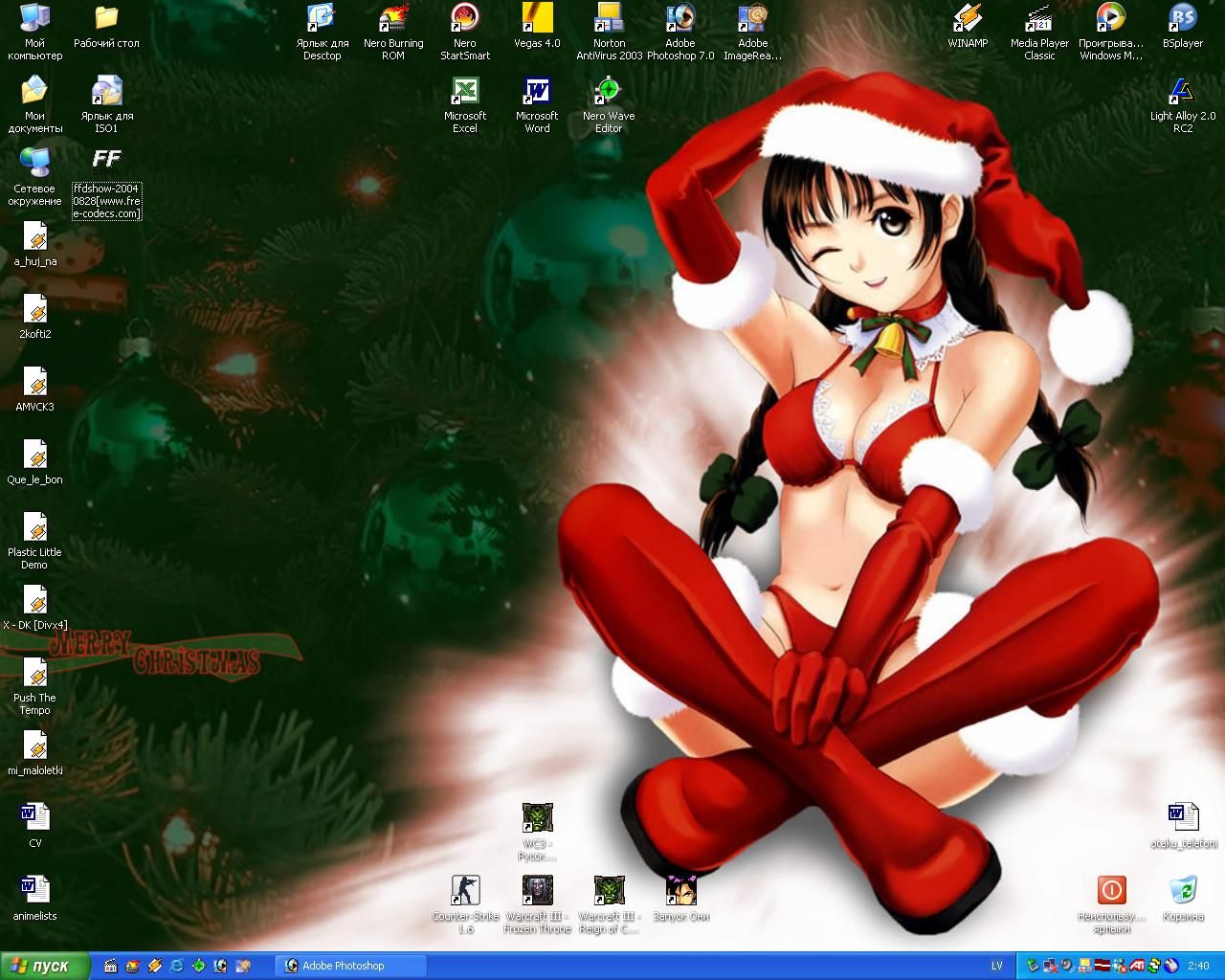Click the last quick launch icon next to Photoshop
Screen dimensions: 1225x980
(x=243, y=966)
